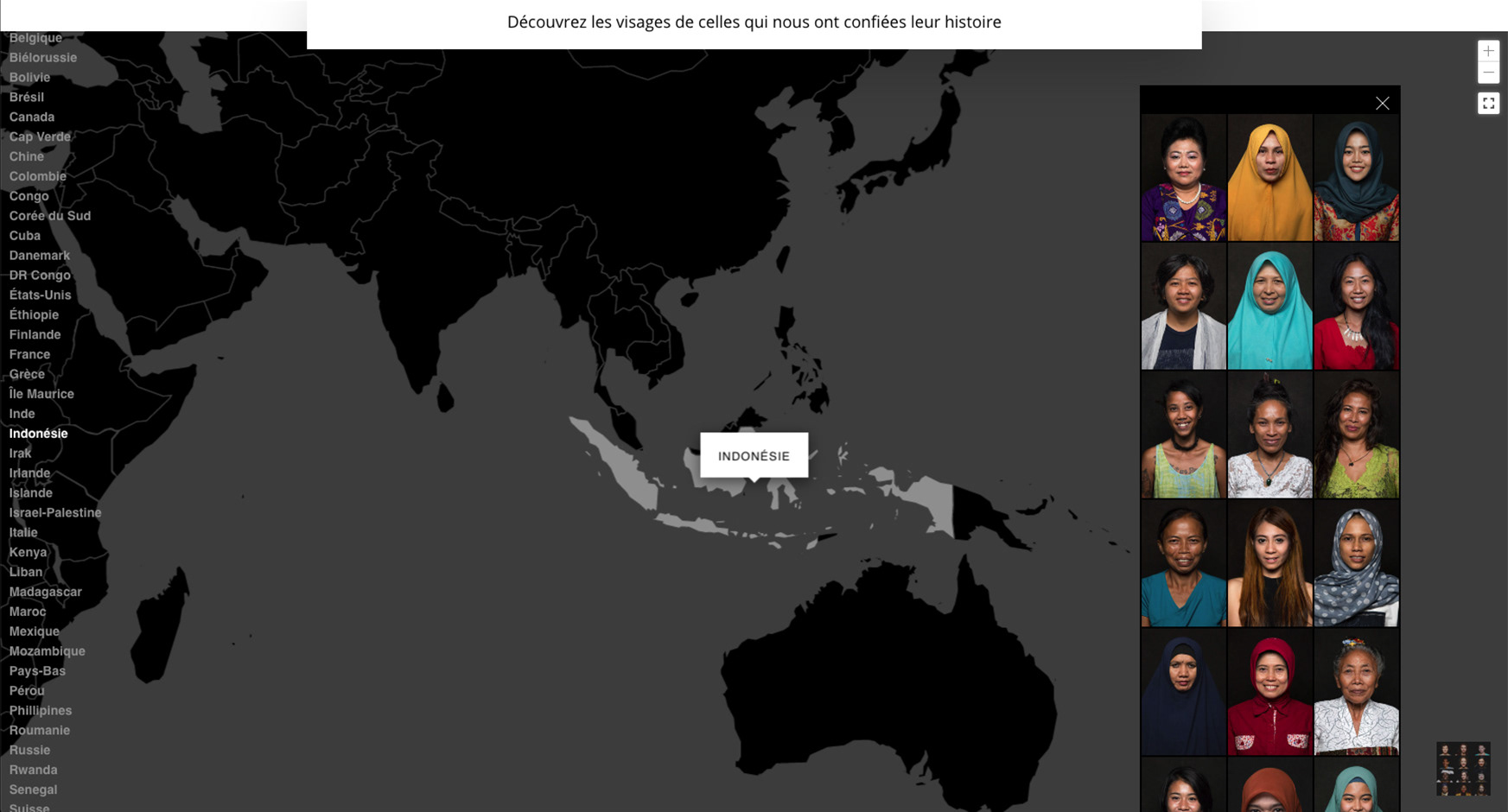Viewport: 1508px width, 812px height.
Task: Choose Kenya from the country list
Action: (29, 553)
